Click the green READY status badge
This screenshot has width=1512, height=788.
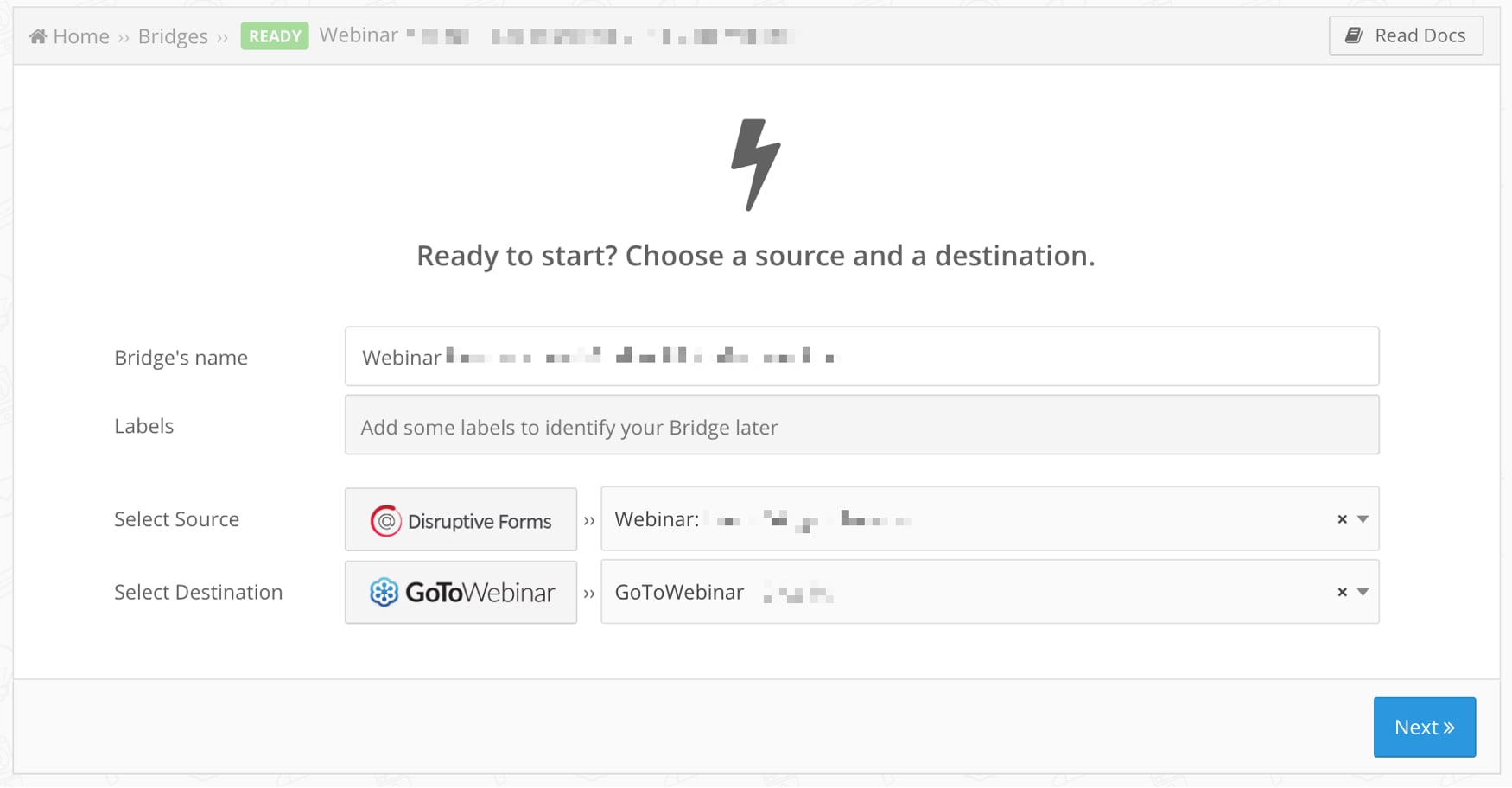click(x=275, y=36)
